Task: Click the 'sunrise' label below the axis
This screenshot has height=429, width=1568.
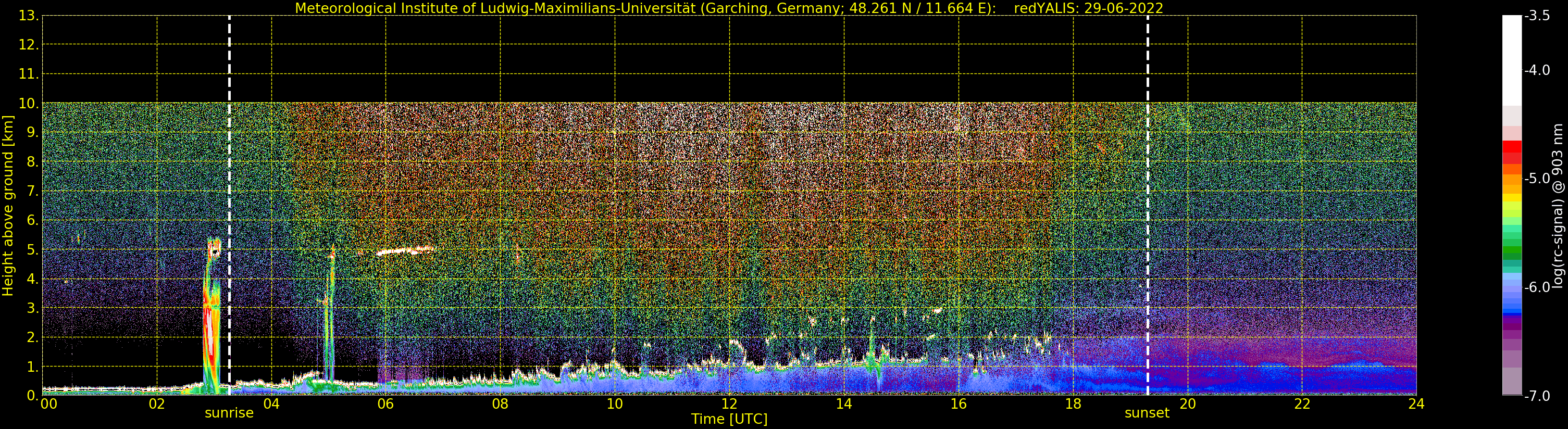Action: coord(229,413)
